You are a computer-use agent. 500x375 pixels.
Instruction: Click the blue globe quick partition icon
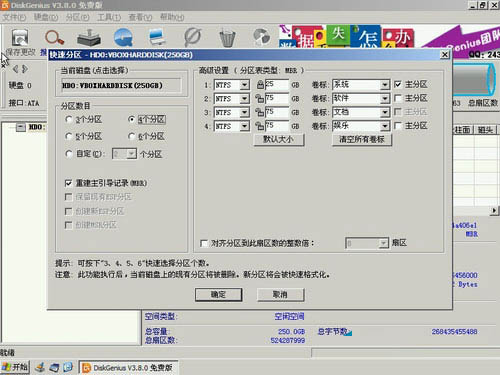pyautogui.click(x=123, y=38)
